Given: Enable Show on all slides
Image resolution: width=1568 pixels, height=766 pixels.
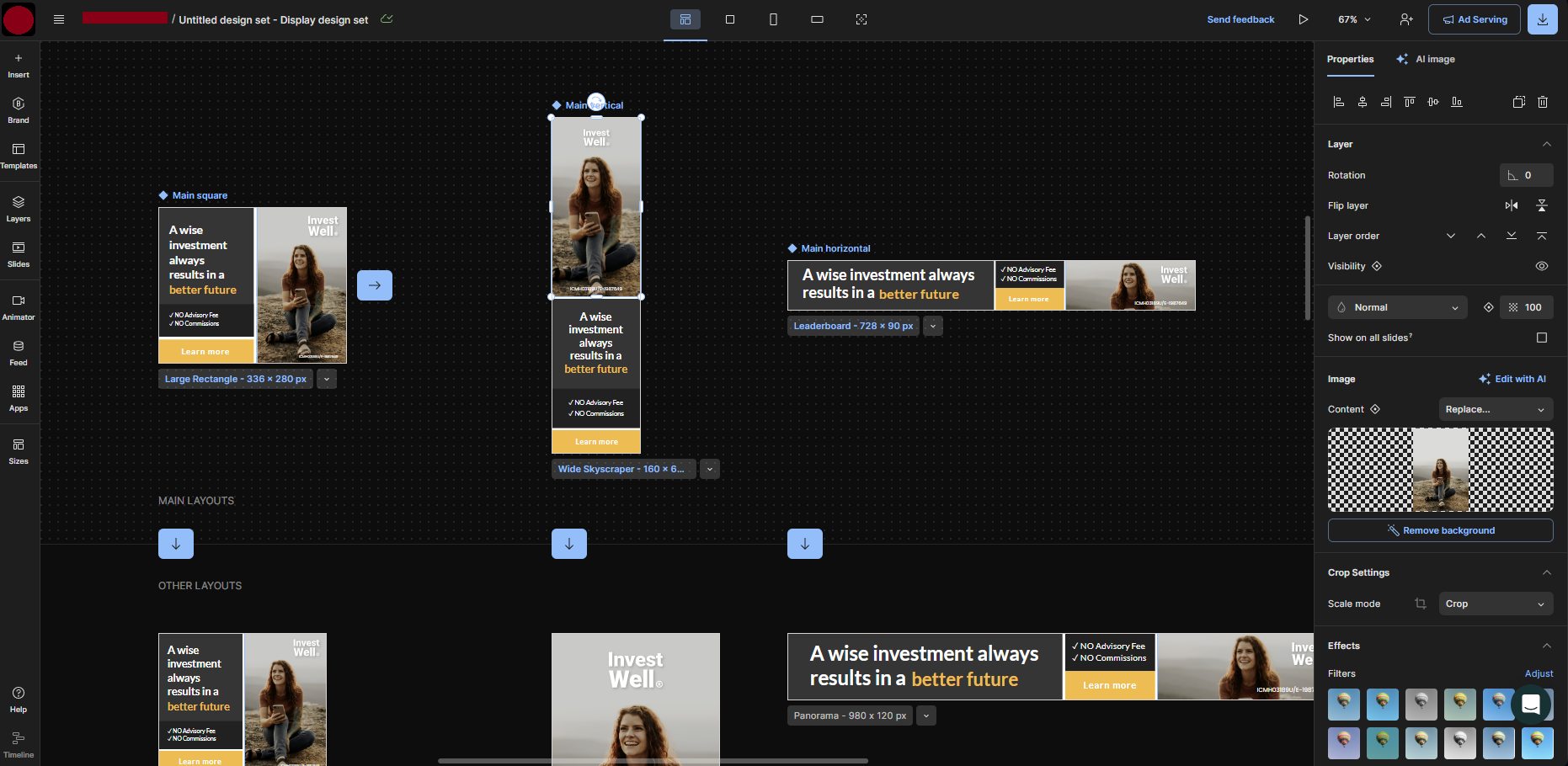Looking at the screenshot, I should click(x=1542, y=338).
